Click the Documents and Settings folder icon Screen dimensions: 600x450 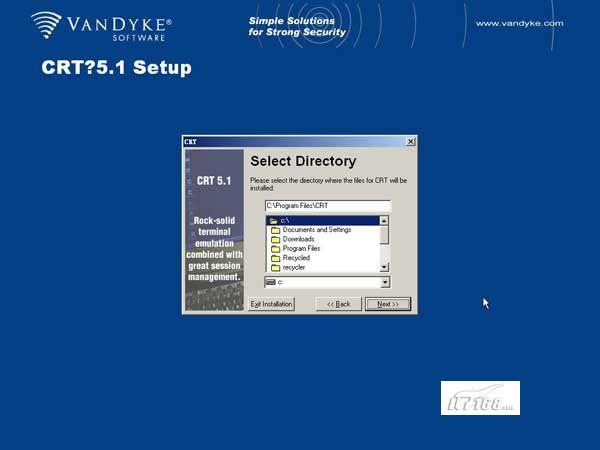click(276, 230)
